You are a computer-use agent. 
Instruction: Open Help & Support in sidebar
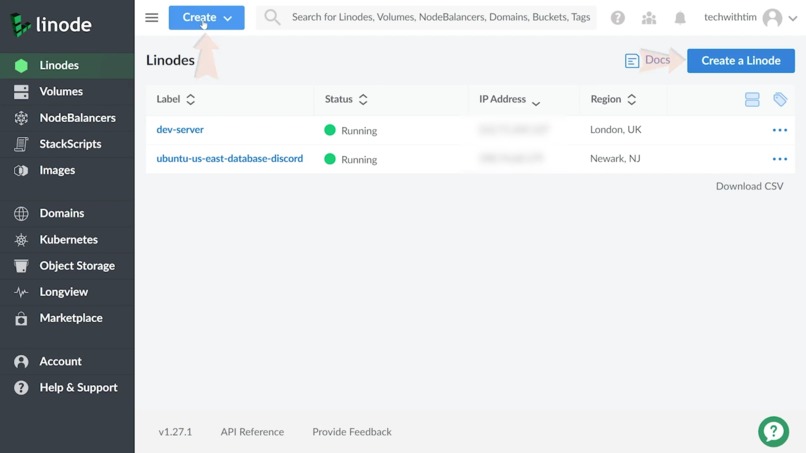pyautogui.click(x=67, y=388)
